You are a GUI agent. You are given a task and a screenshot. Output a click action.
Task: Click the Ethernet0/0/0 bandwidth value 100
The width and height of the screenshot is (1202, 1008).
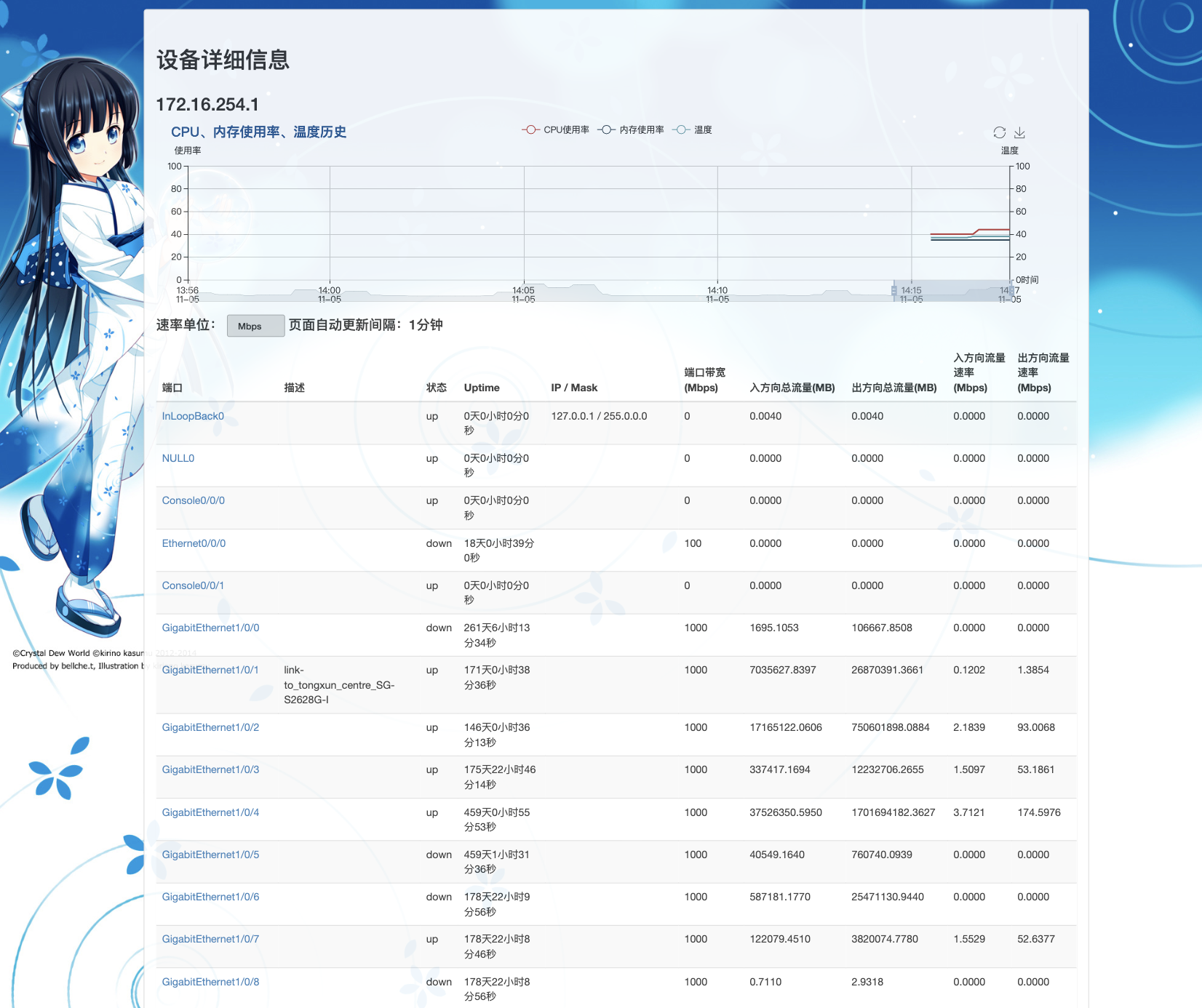pyautogui.click(x=693, y=543)
